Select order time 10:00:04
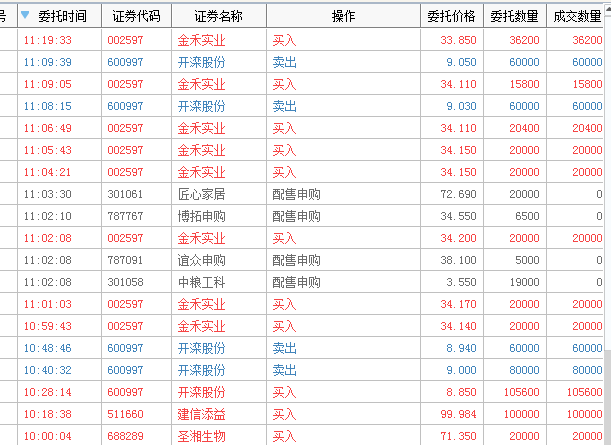 (48, 436)
